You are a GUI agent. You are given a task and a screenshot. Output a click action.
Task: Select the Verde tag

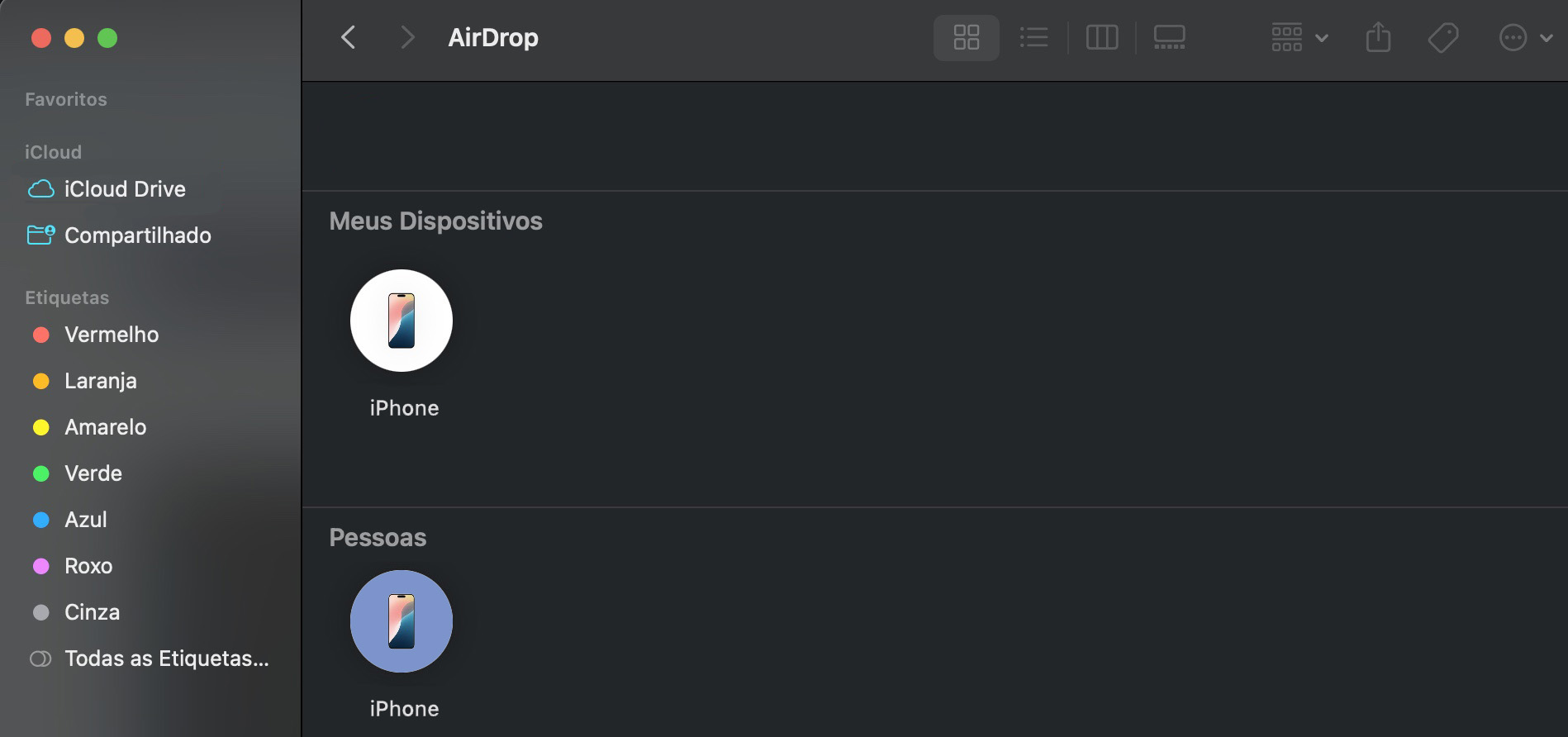(93, 473)
